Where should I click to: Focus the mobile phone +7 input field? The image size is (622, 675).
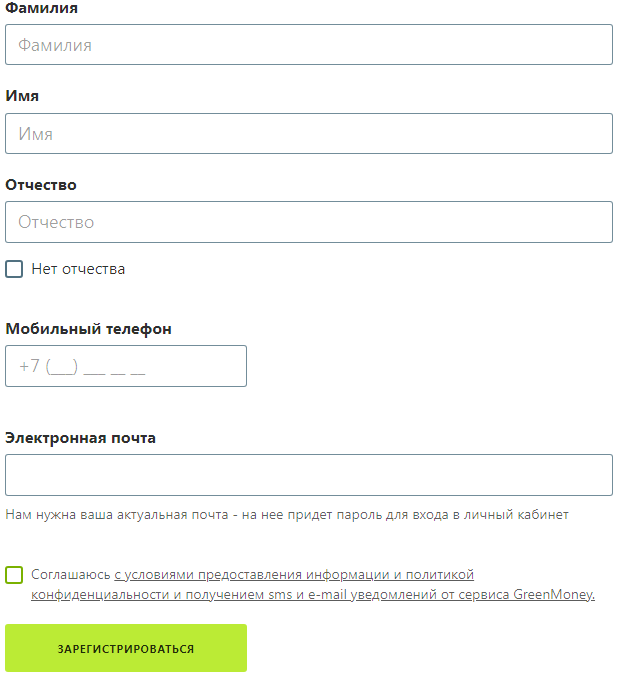click(126, 366)
